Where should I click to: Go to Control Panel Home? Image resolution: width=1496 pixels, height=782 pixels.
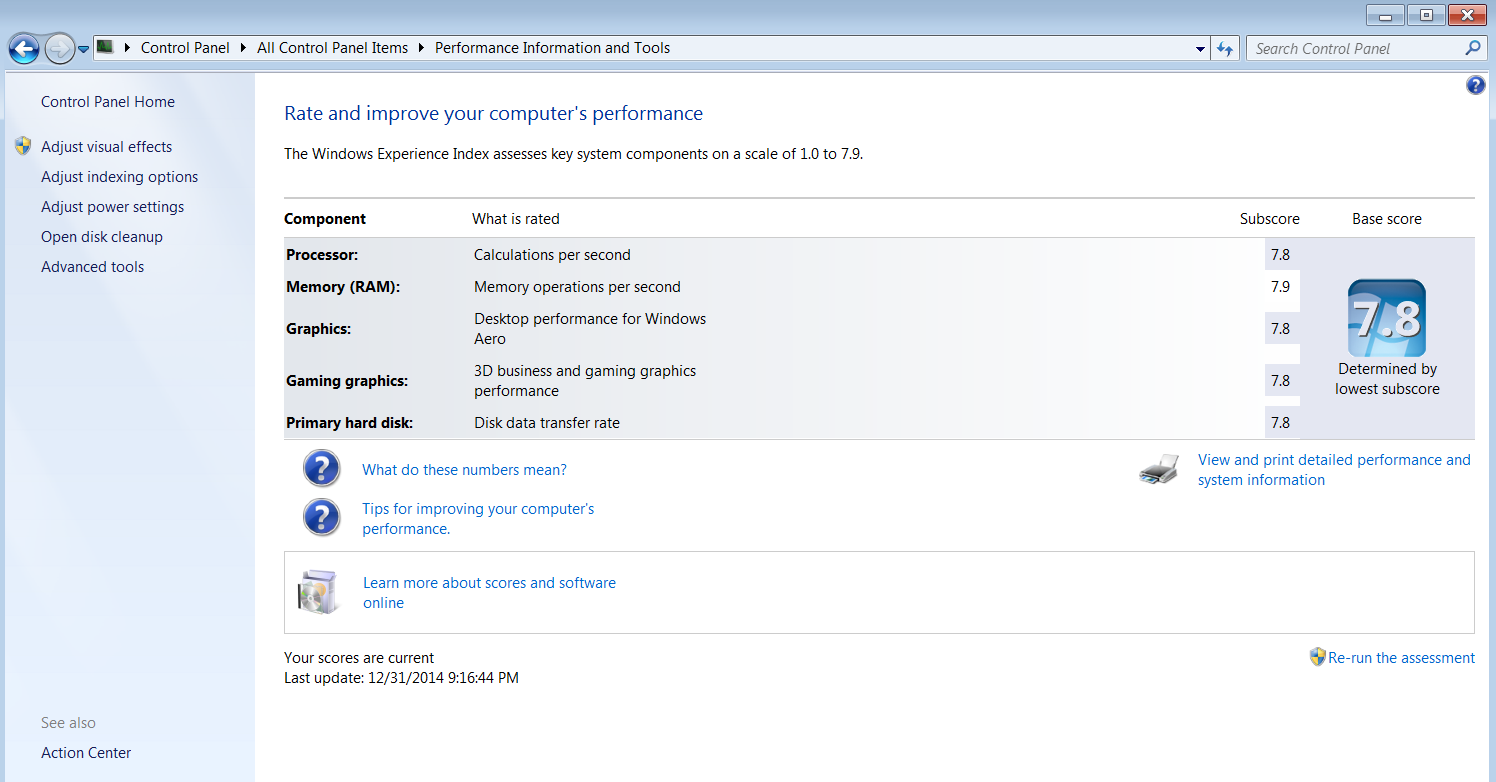click(108, 102)
